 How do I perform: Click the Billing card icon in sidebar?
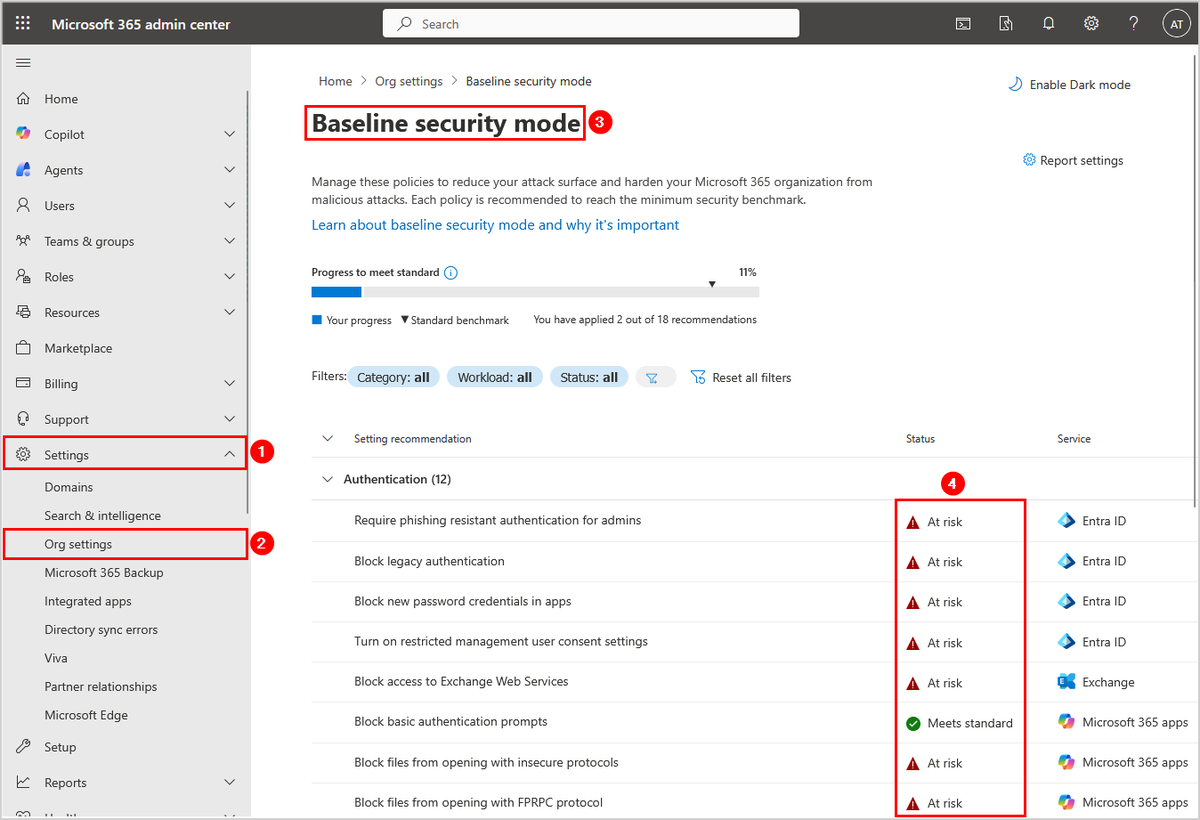[x=24, y=383]
